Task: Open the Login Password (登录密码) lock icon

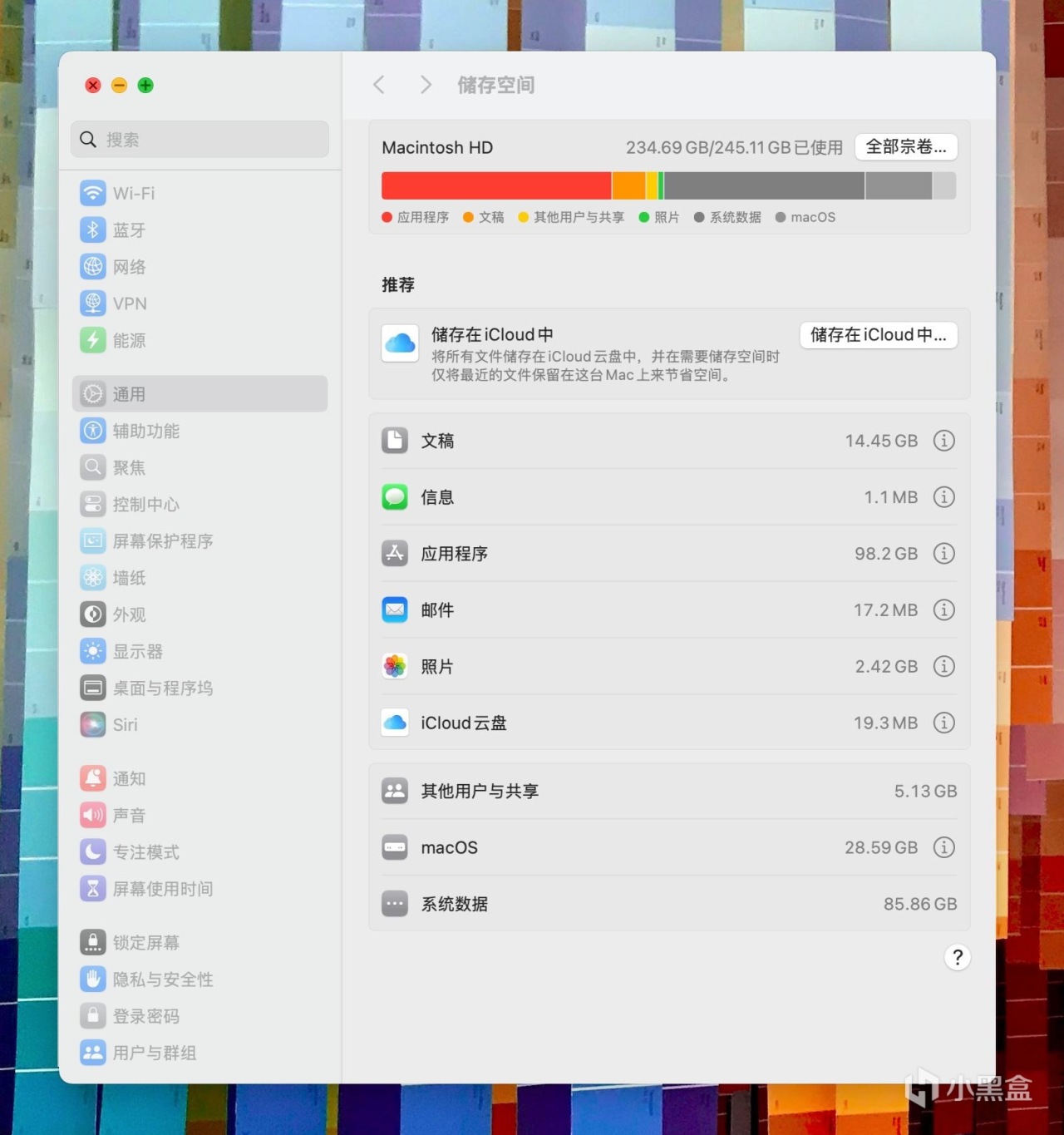Action: tap(93, 1015)
